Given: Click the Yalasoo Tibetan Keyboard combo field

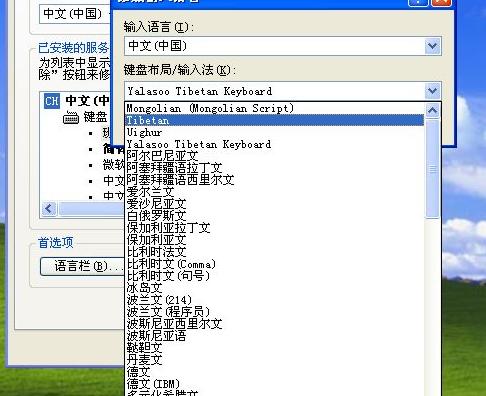Looking at the screenshot, I should pos(283,91).
